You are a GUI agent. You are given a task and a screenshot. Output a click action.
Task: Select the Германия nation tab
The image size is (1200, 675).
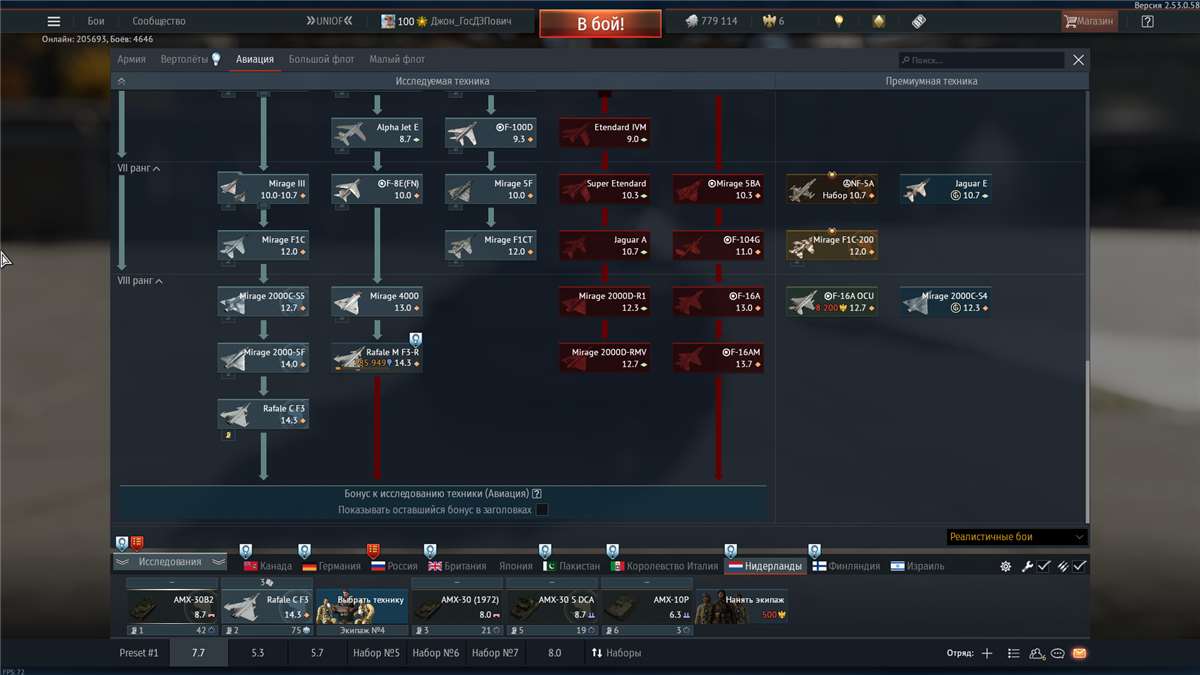[331, 566]
